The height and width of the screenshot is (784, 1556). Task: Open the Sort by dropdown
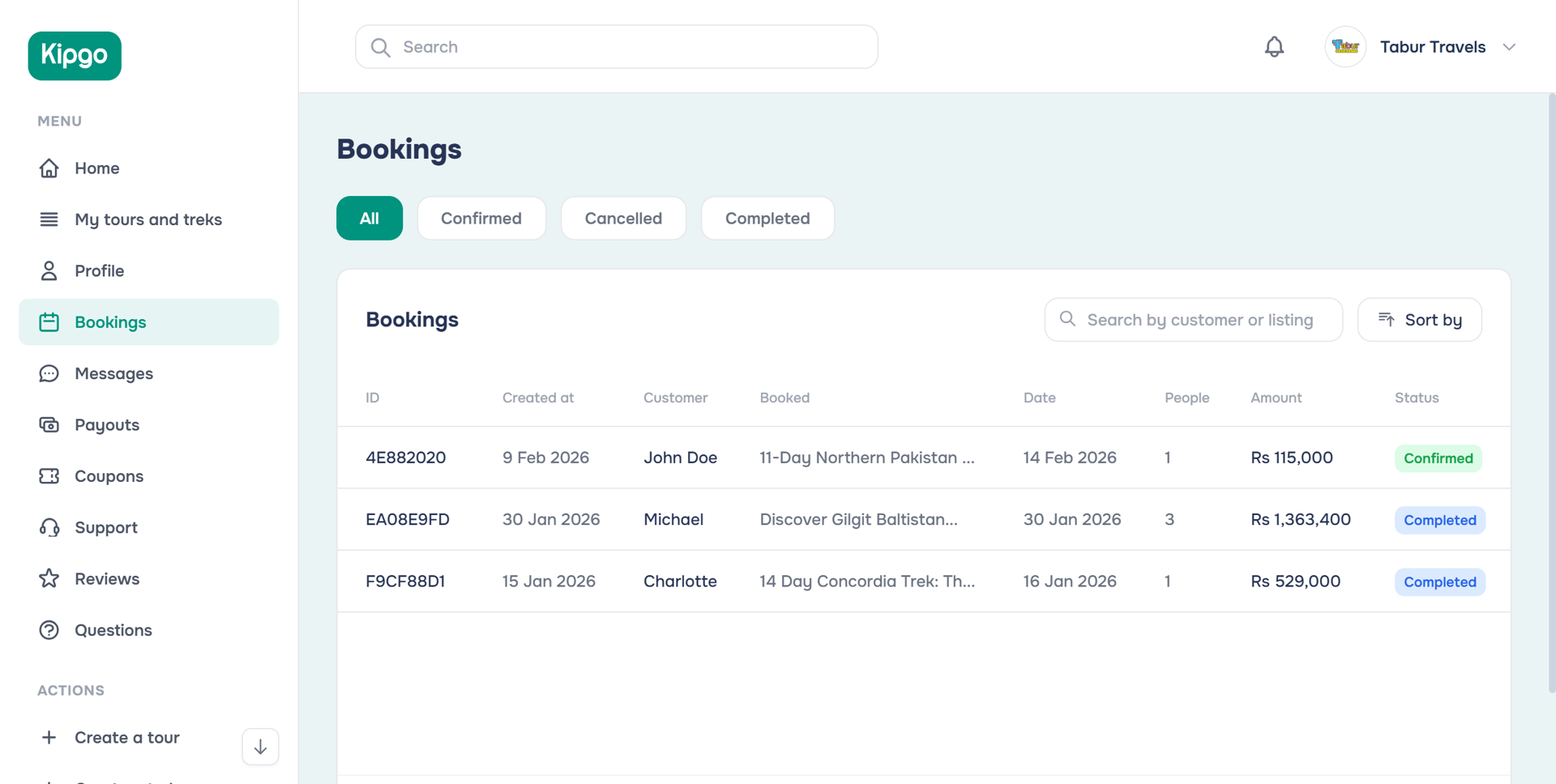coord(1419,319)
